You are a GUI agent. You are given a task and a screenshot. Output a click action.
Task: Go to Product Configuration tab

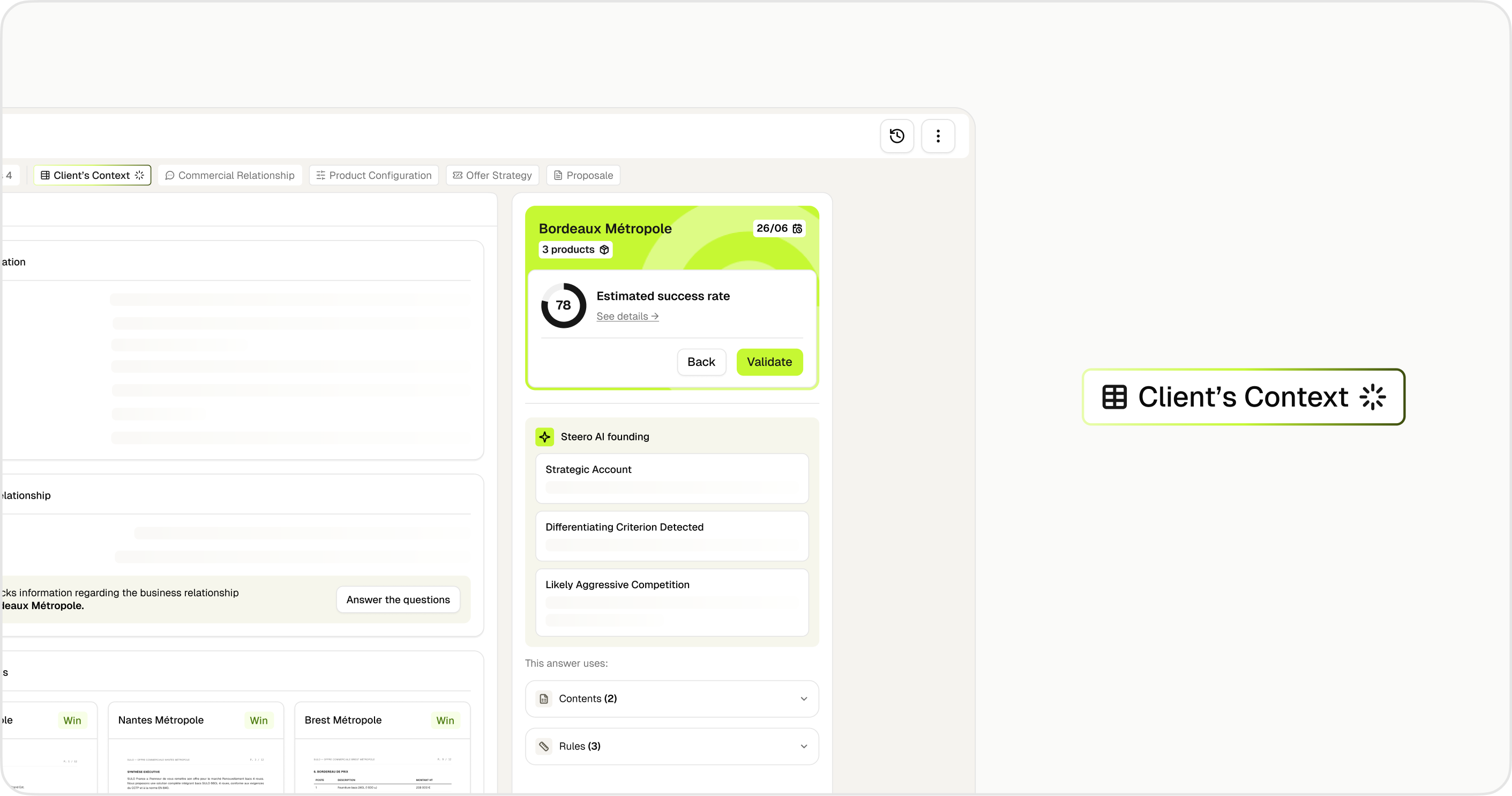(373, 175)
